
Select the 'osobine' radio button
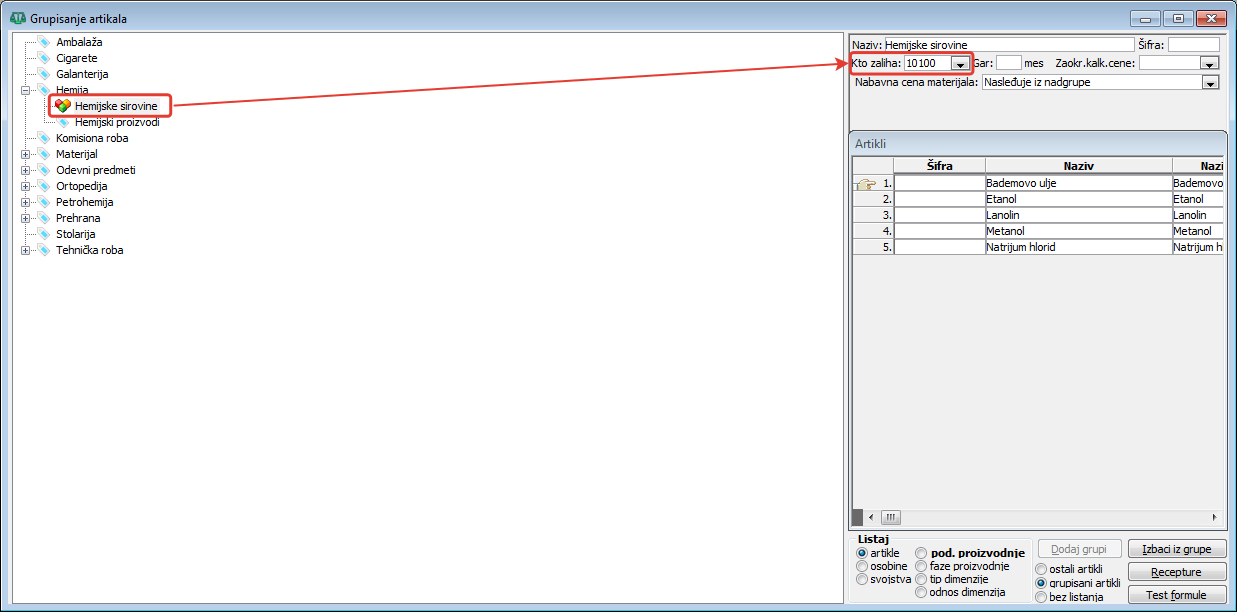tap(862, 566)
